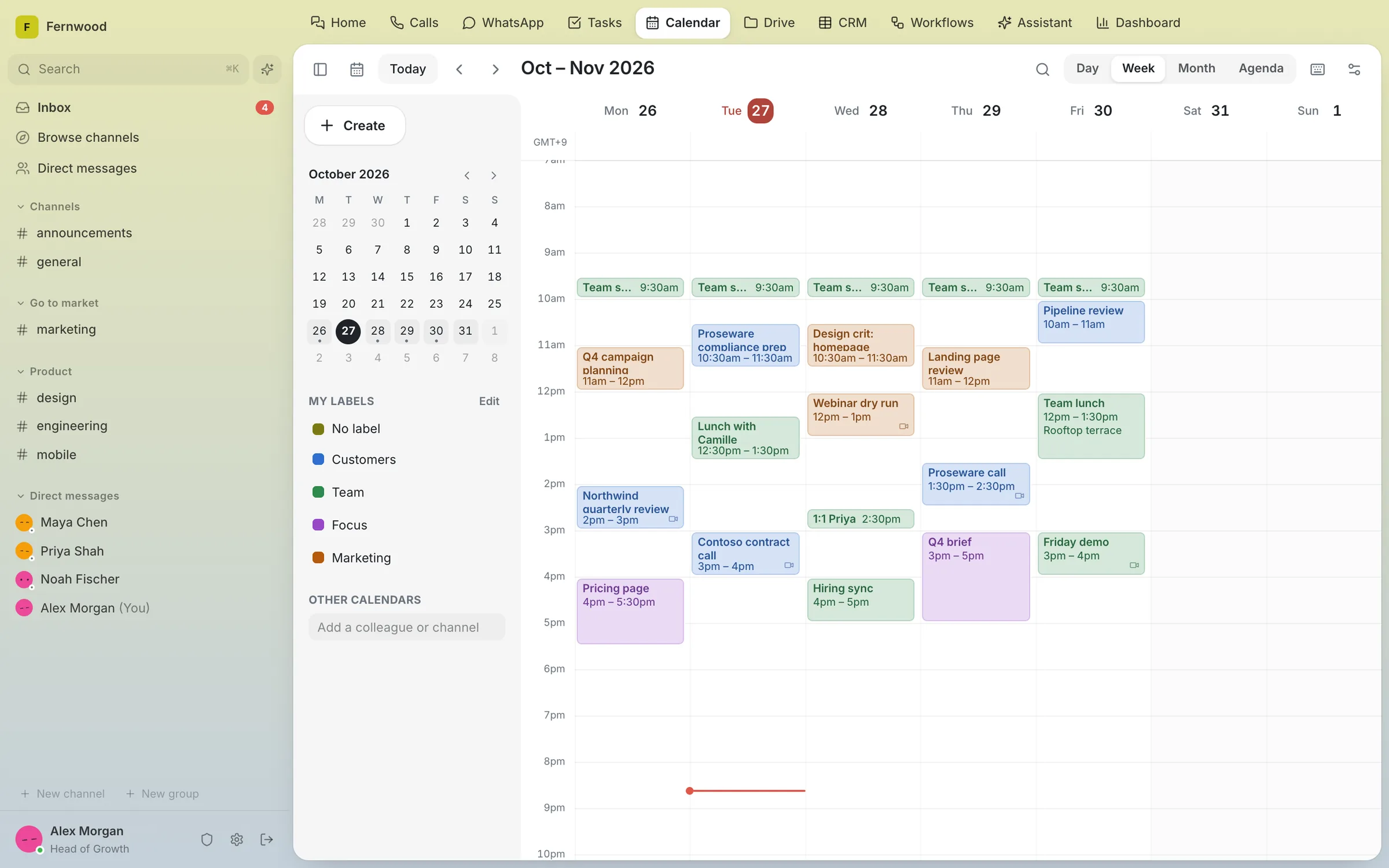Go to the previous week arrow
Screen dimensions: 1389x868
(x=460, y=69)
